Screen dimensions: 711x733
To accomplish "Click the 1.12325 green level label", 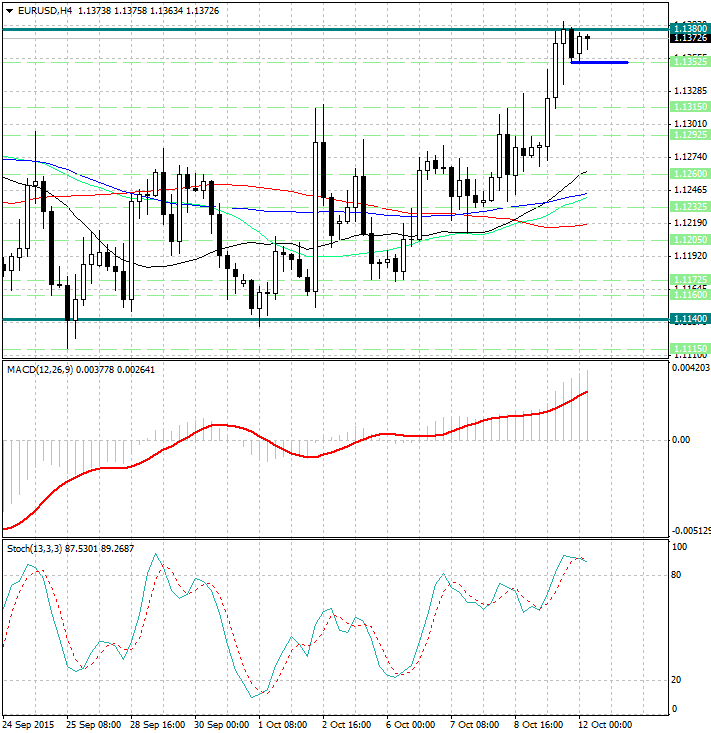I will [x=690, y=206].
